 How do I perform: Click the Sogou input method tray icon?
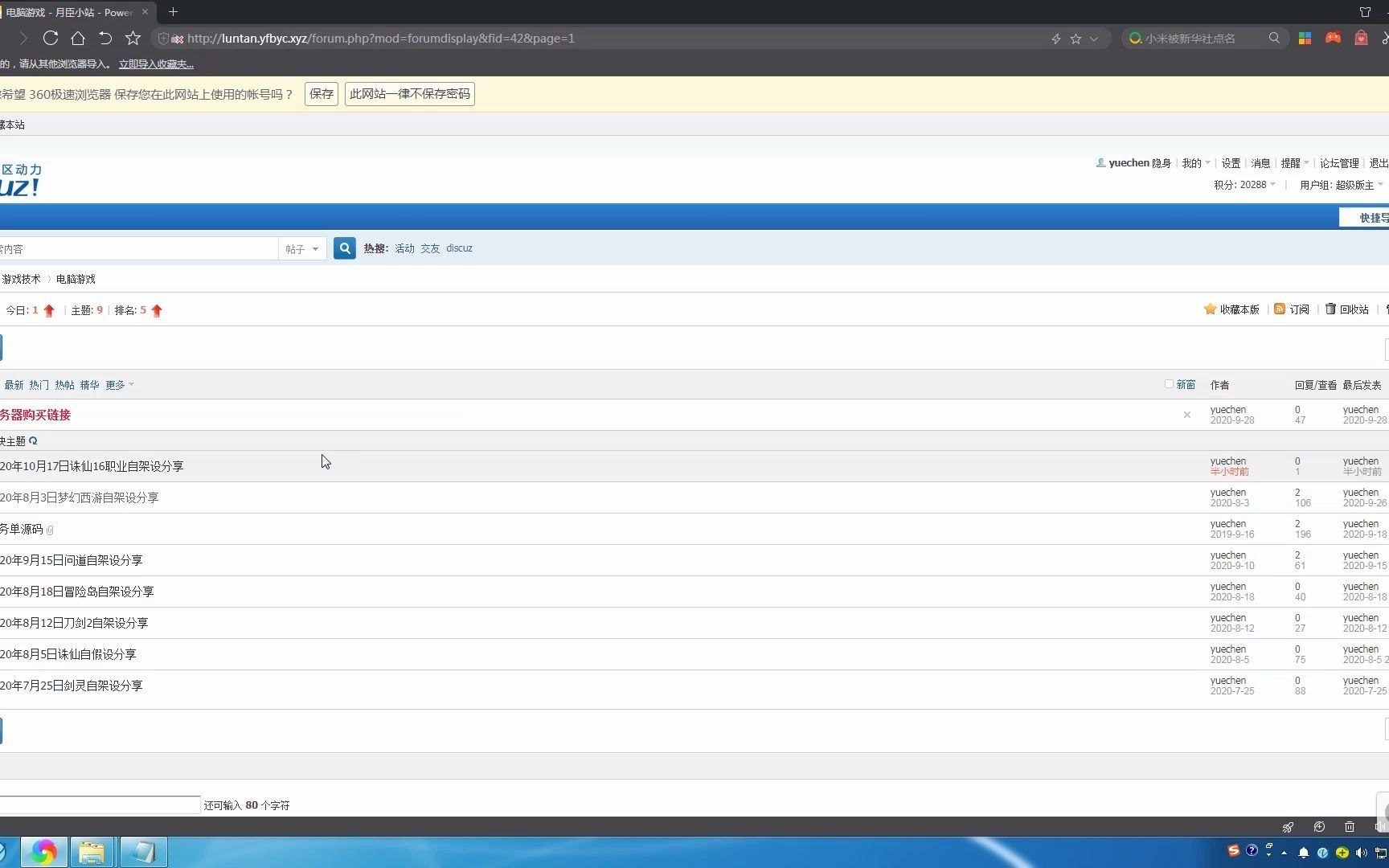[1233, 851]
